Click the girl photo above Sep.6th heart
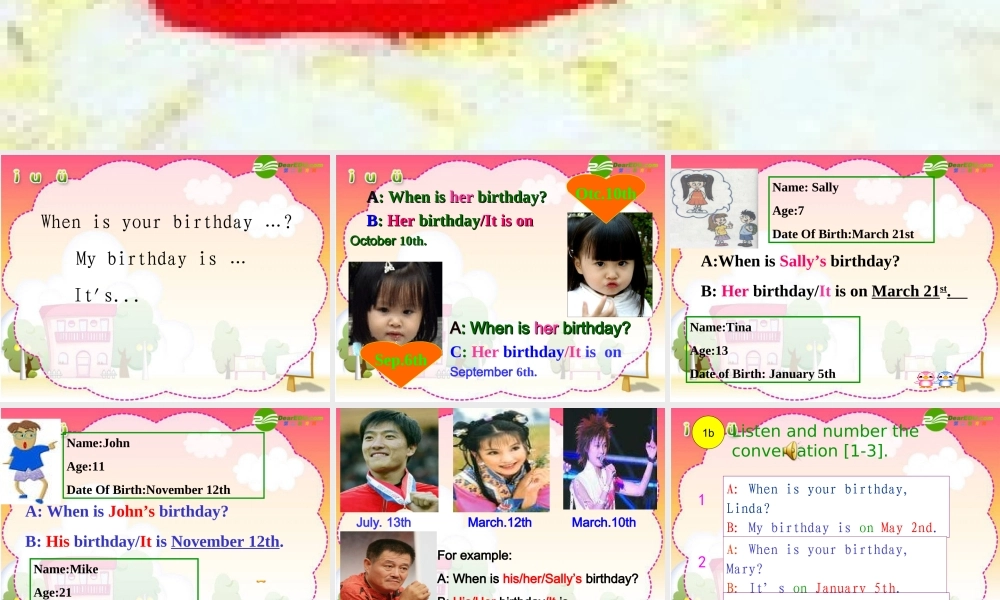Screen dimensions: 1000x600 coord(395,304)
